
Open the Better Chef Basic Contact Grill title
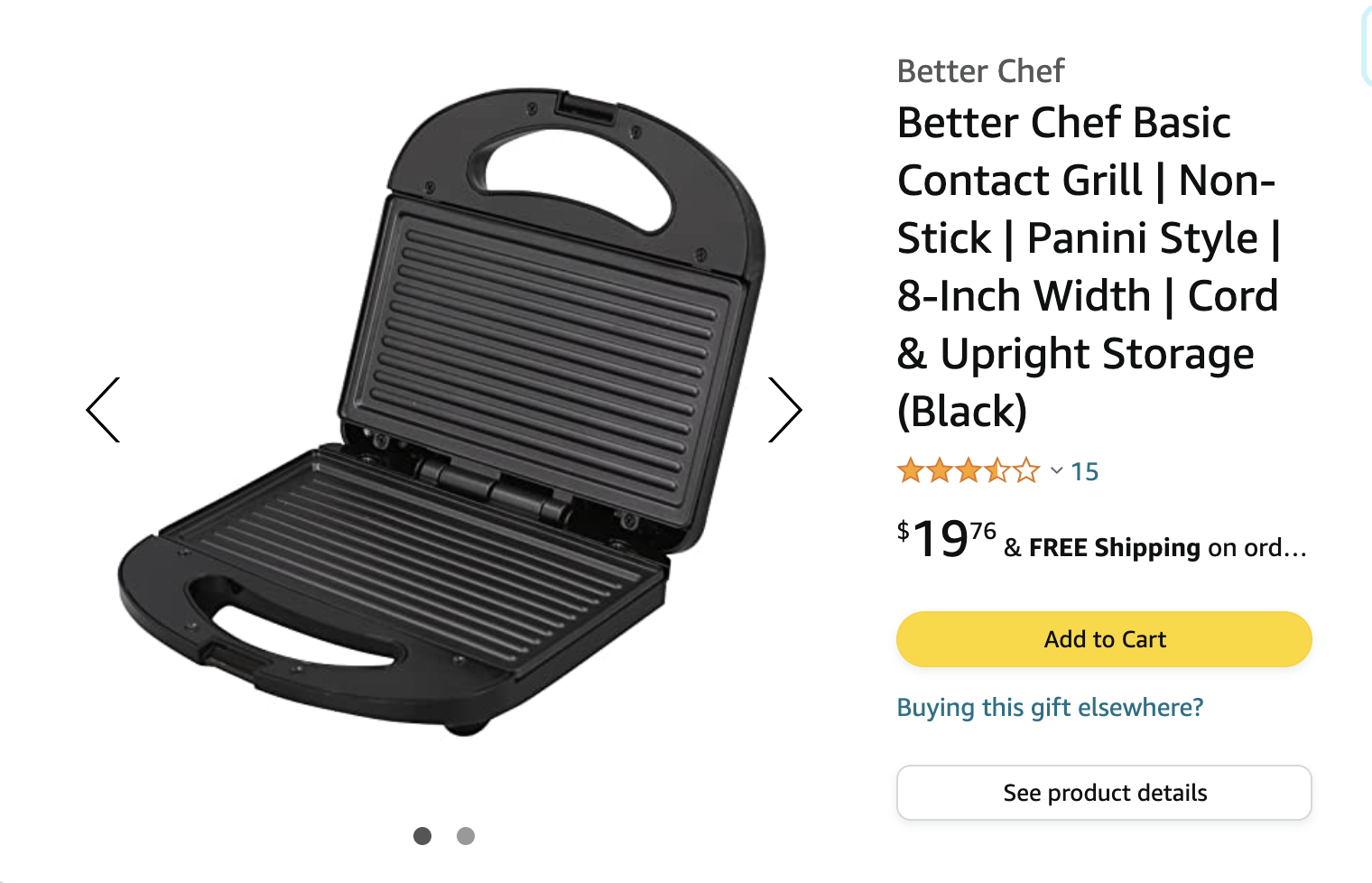[x=1088, y=266]
